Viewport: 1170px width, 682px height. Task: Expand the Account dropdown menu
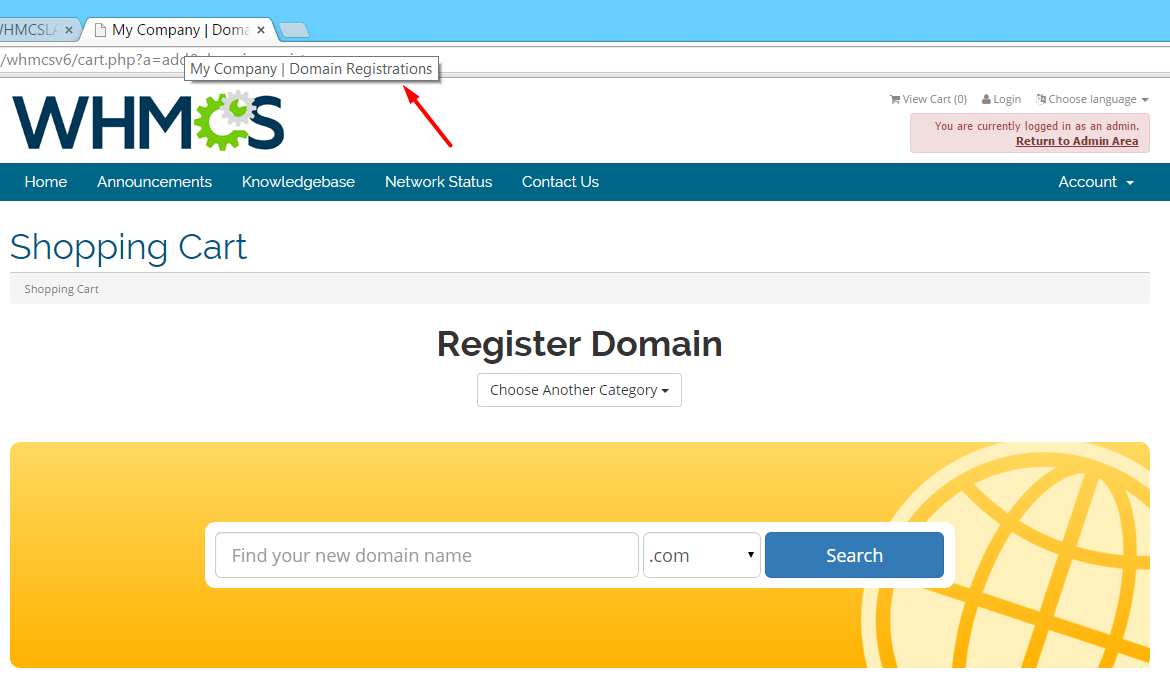(x=1096, y=182)
